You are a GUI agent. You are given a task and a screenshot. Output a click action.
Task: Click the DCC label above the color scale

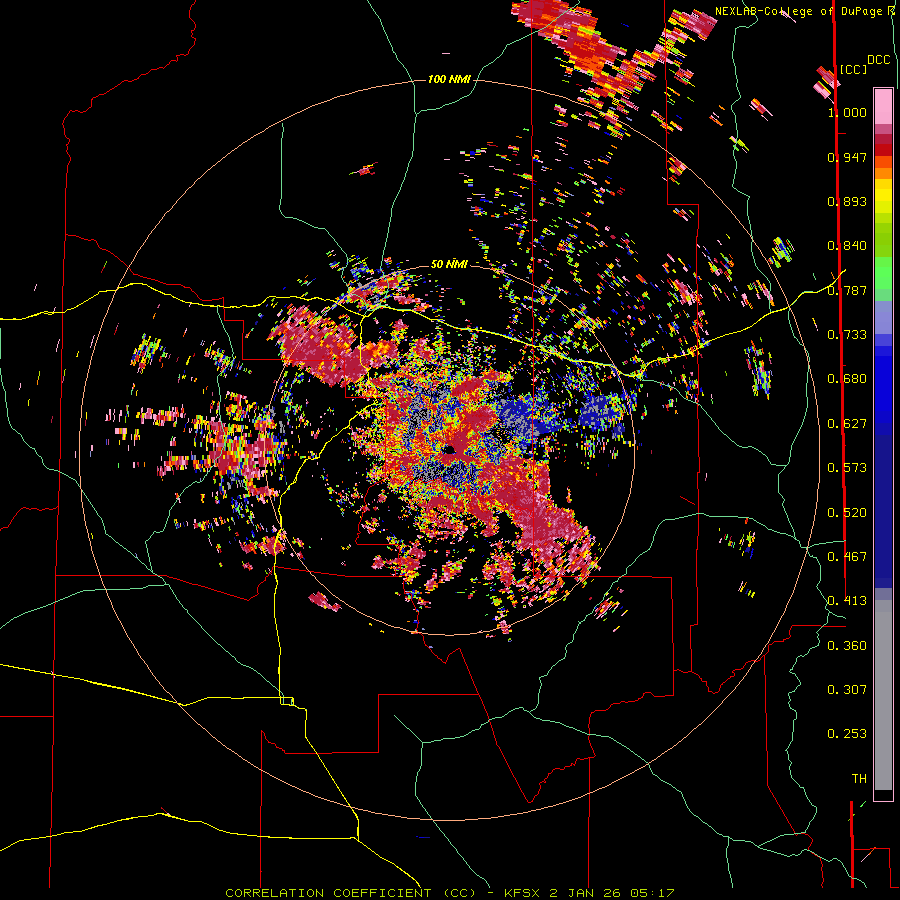point(879,60)
